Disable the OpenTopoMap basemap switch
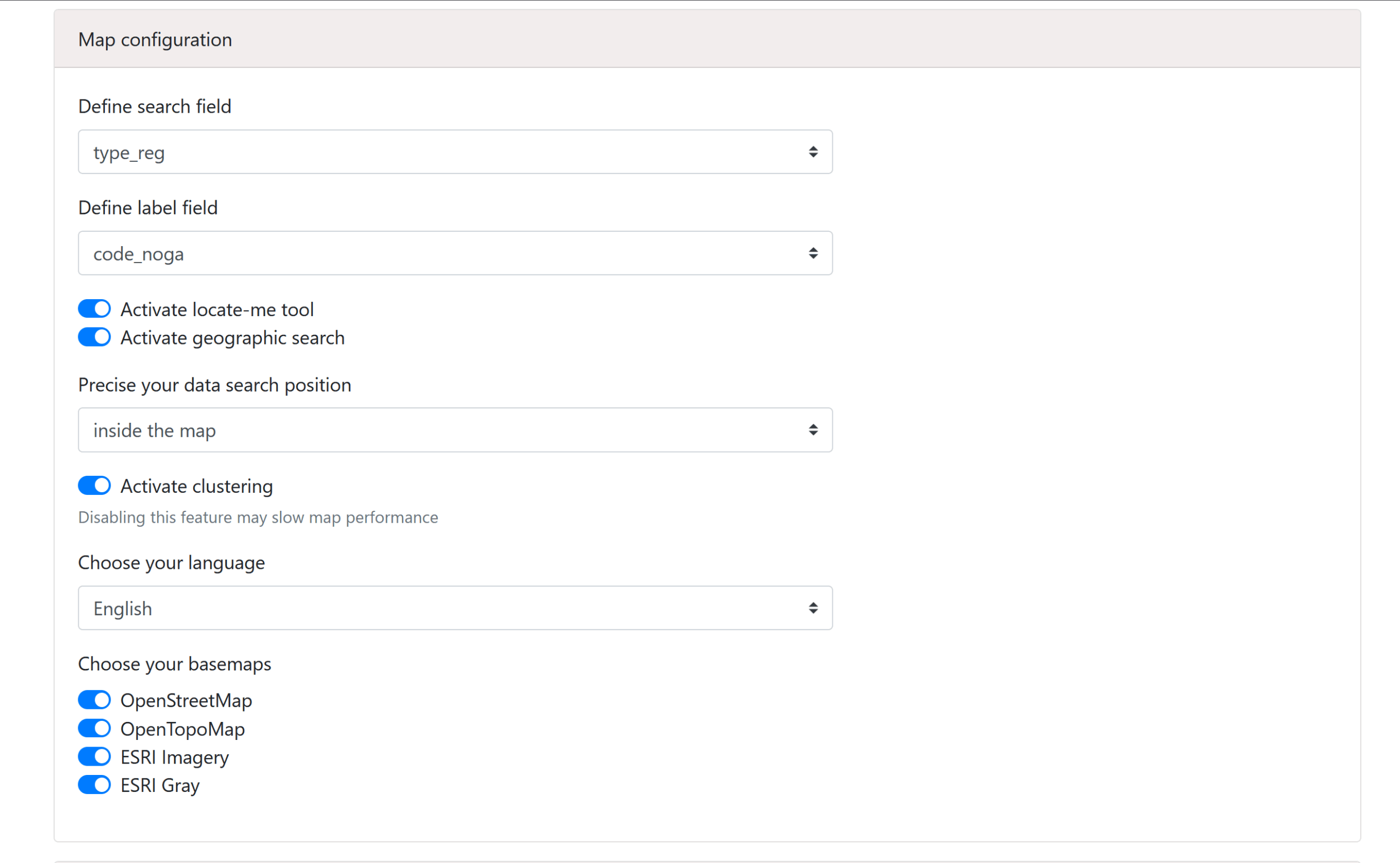 [94, 728]
